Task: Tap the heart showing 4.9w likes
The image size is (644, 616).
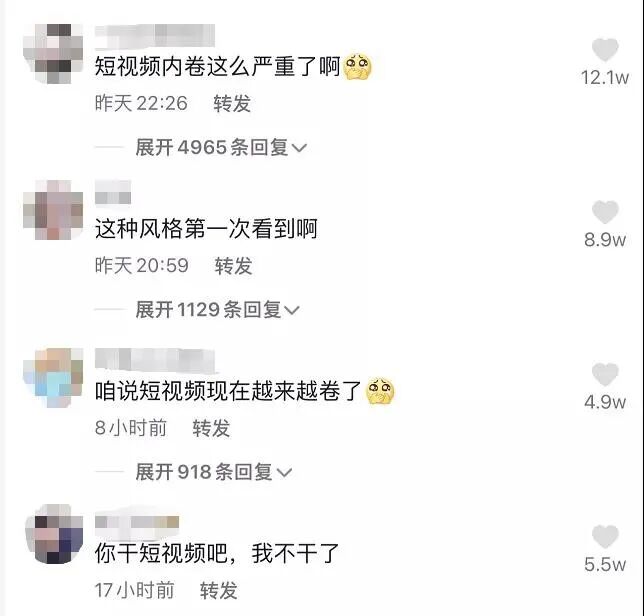Action: (x=605, y=375)
